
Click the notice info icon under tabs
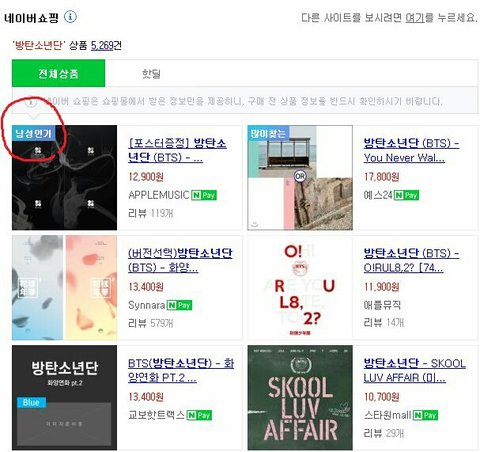(x=31, y=101)
